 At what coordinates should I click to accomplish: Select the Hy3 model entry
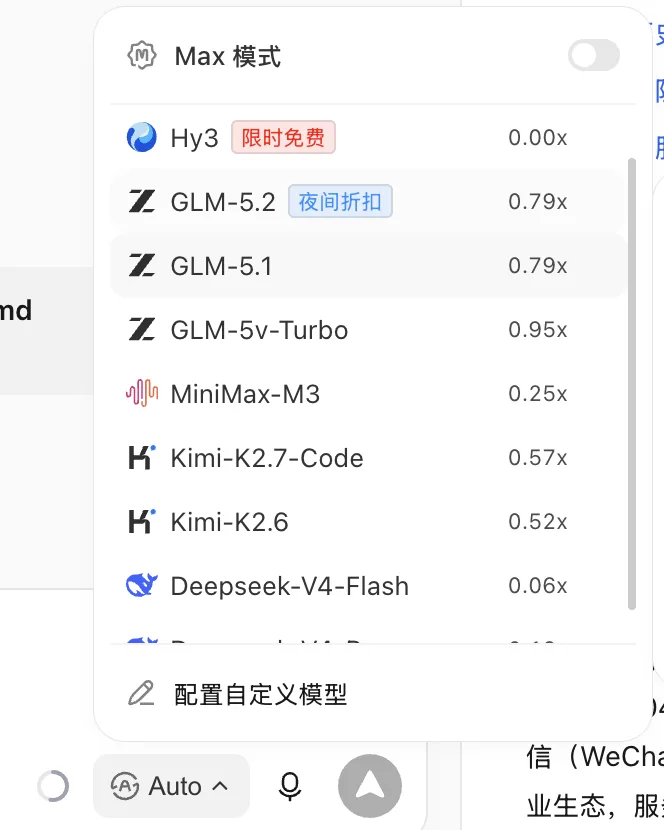click(x=368, y=138)
